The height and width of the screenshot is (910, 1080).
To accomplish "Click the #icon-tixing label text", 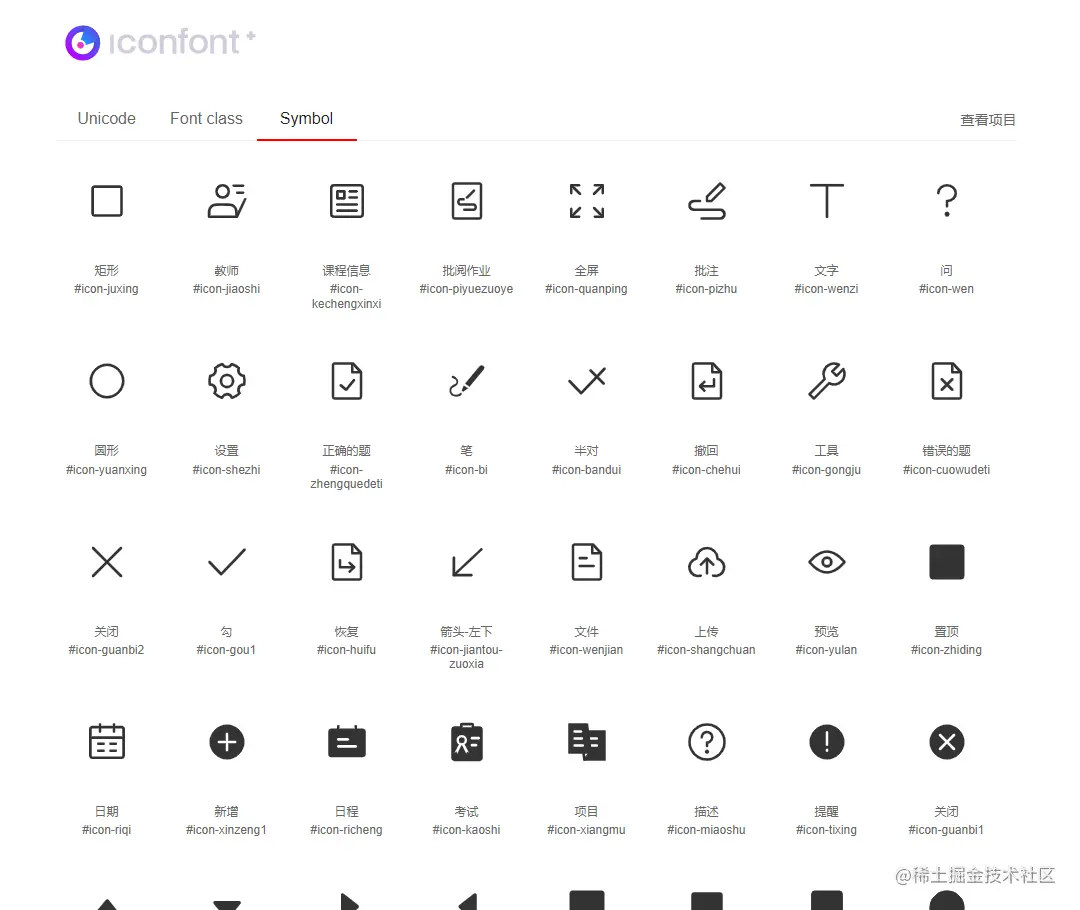I will 827,829.
